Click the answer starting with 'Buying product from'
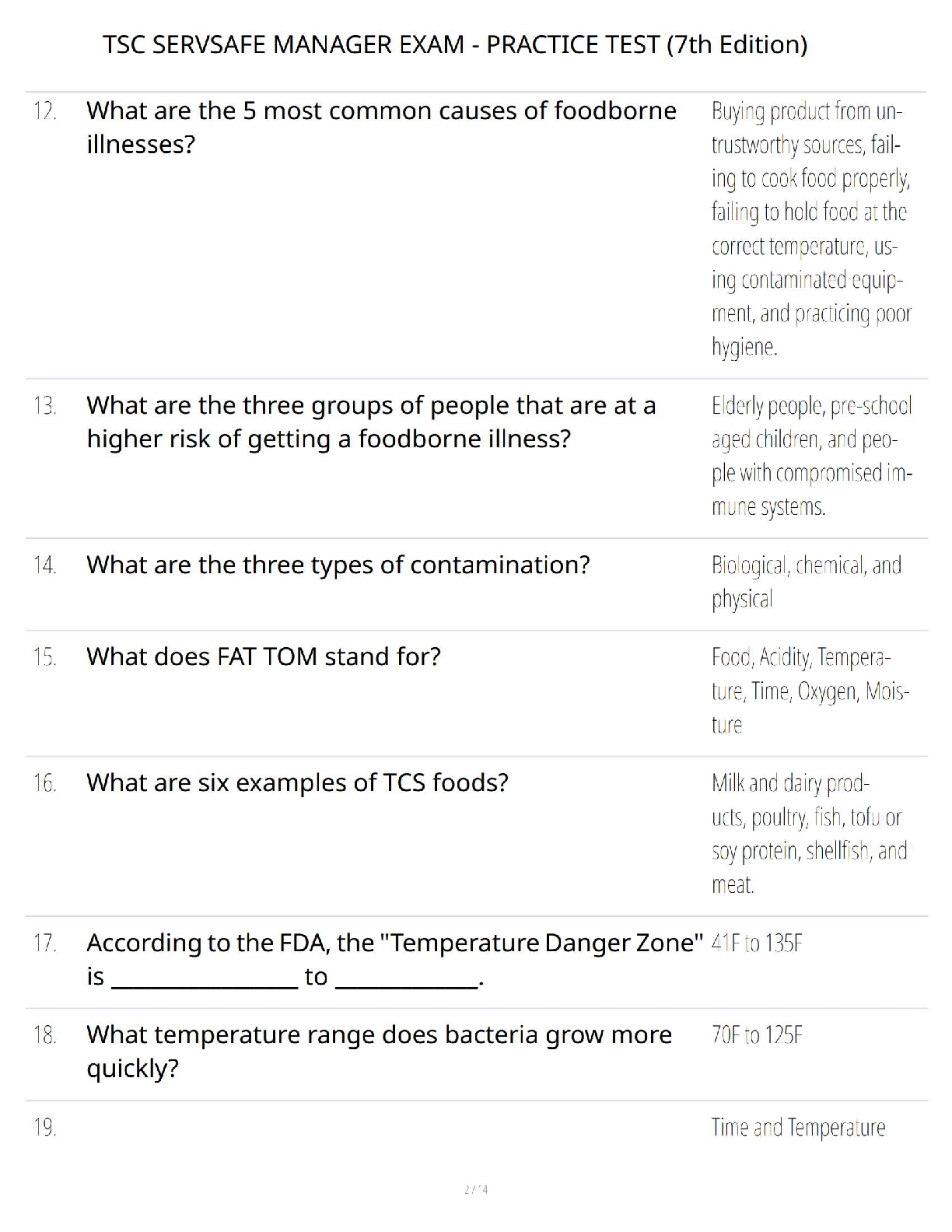 [x=810, y=229]
